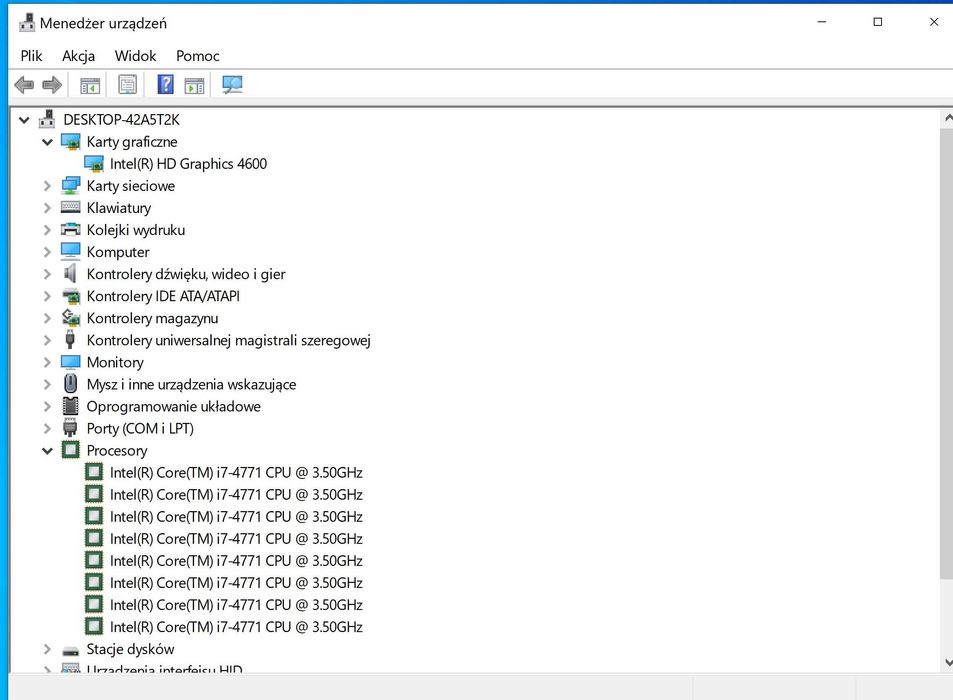The height and width of the screenshot is (700, 953).
Task: Expand the Porty (COM i LPT) category
Action: pos(47,428)
